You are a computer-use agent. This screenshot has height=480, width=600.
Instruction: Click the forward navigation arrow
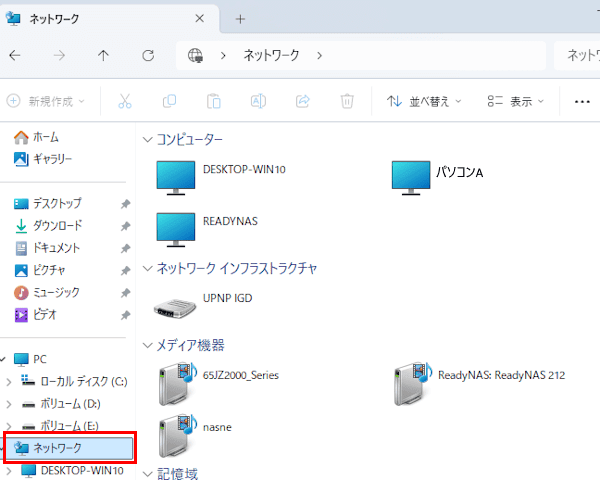point(59,56)
